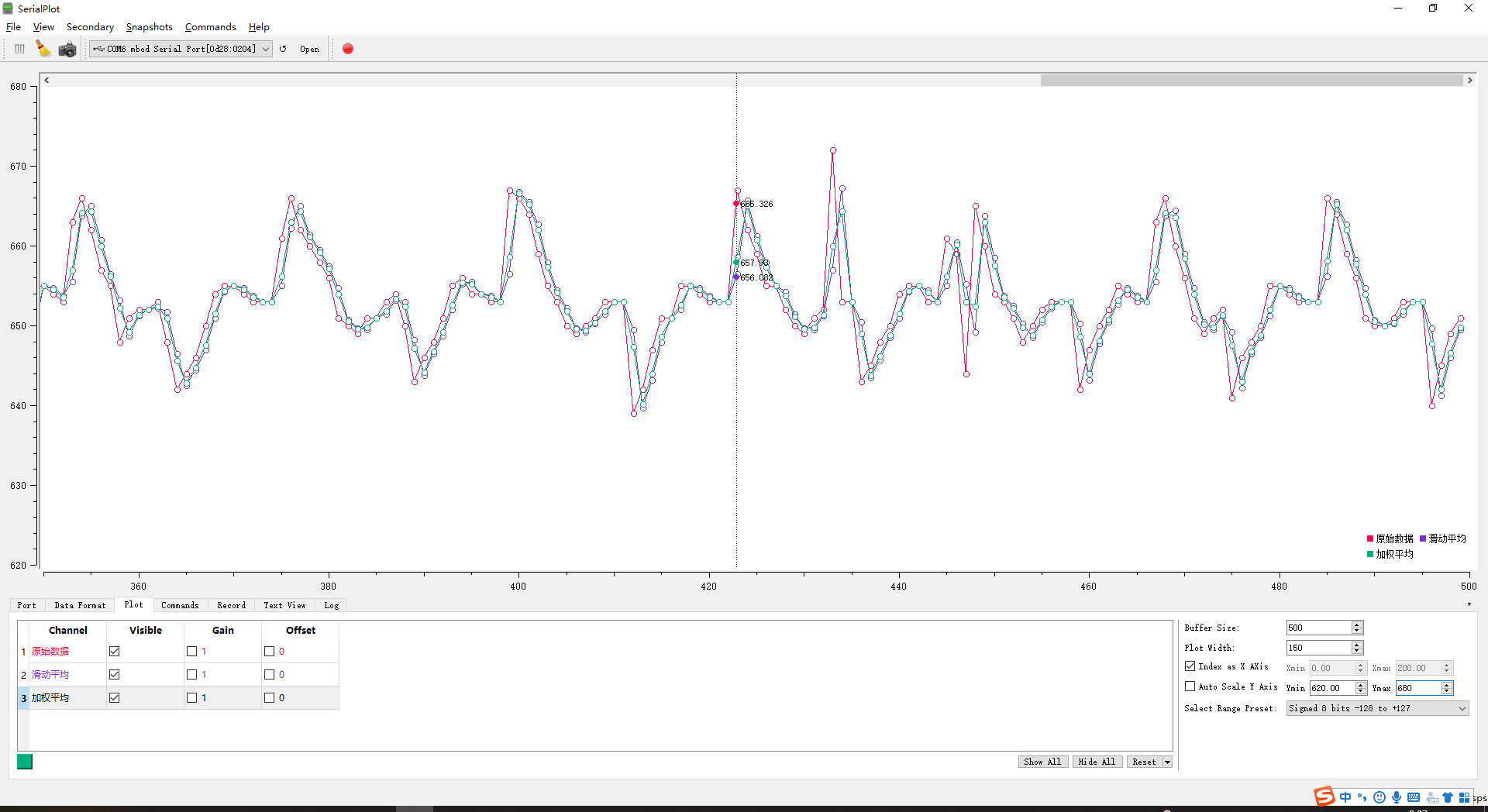Increase Buffer Size with up arrow
The height and width of the screenshot is (812, 1488).
1356,624
